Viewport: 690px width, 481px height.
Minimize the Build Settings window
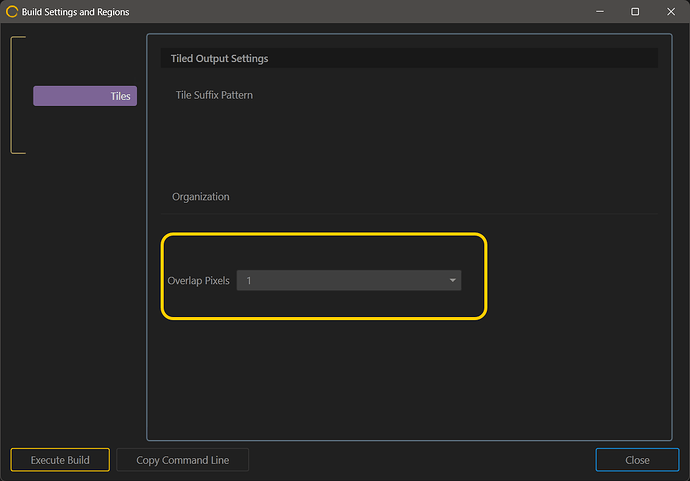(x=600, y=12)
